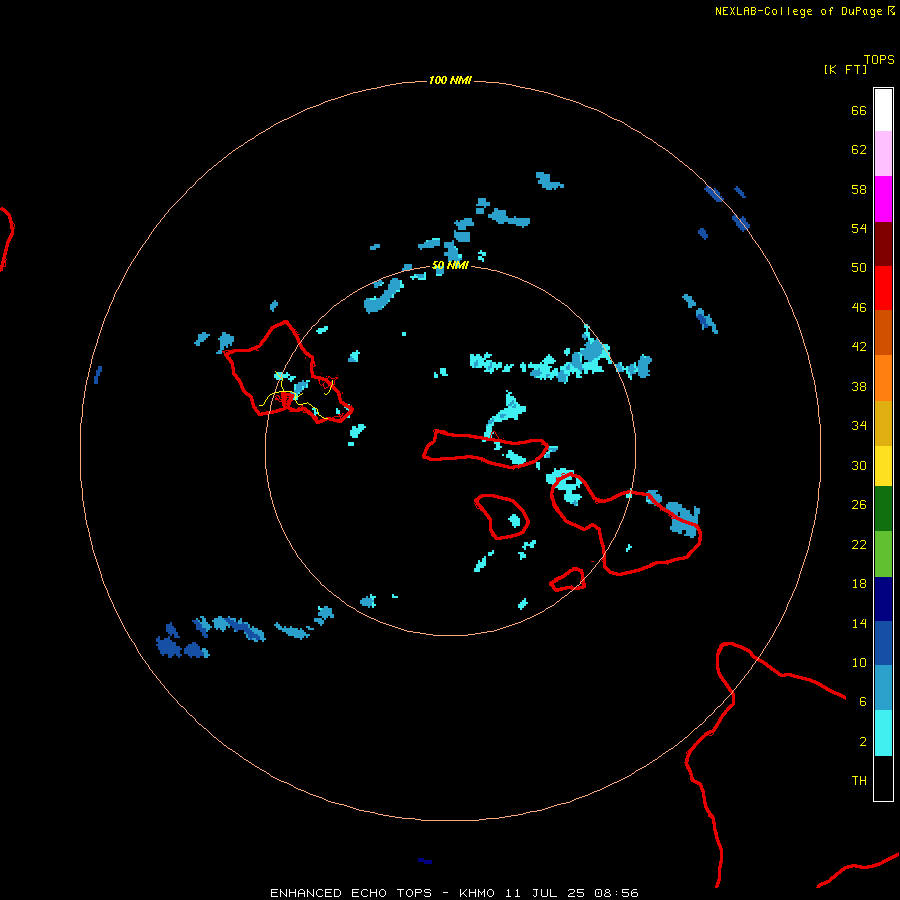
Task: Click the dark orange 46 kft legend swatch
Action: (x=883, y=333)
